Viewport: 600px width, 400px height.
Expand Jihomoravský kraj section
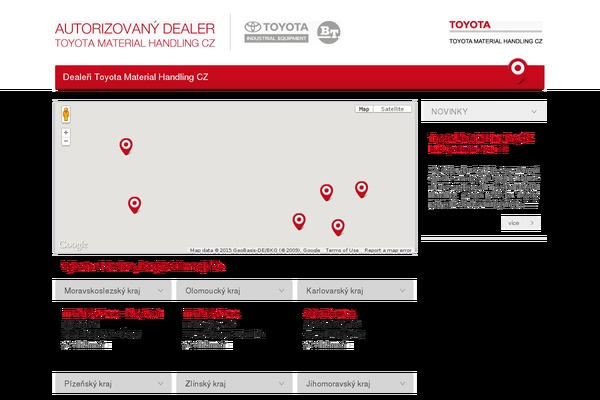[x=356, y=383]
